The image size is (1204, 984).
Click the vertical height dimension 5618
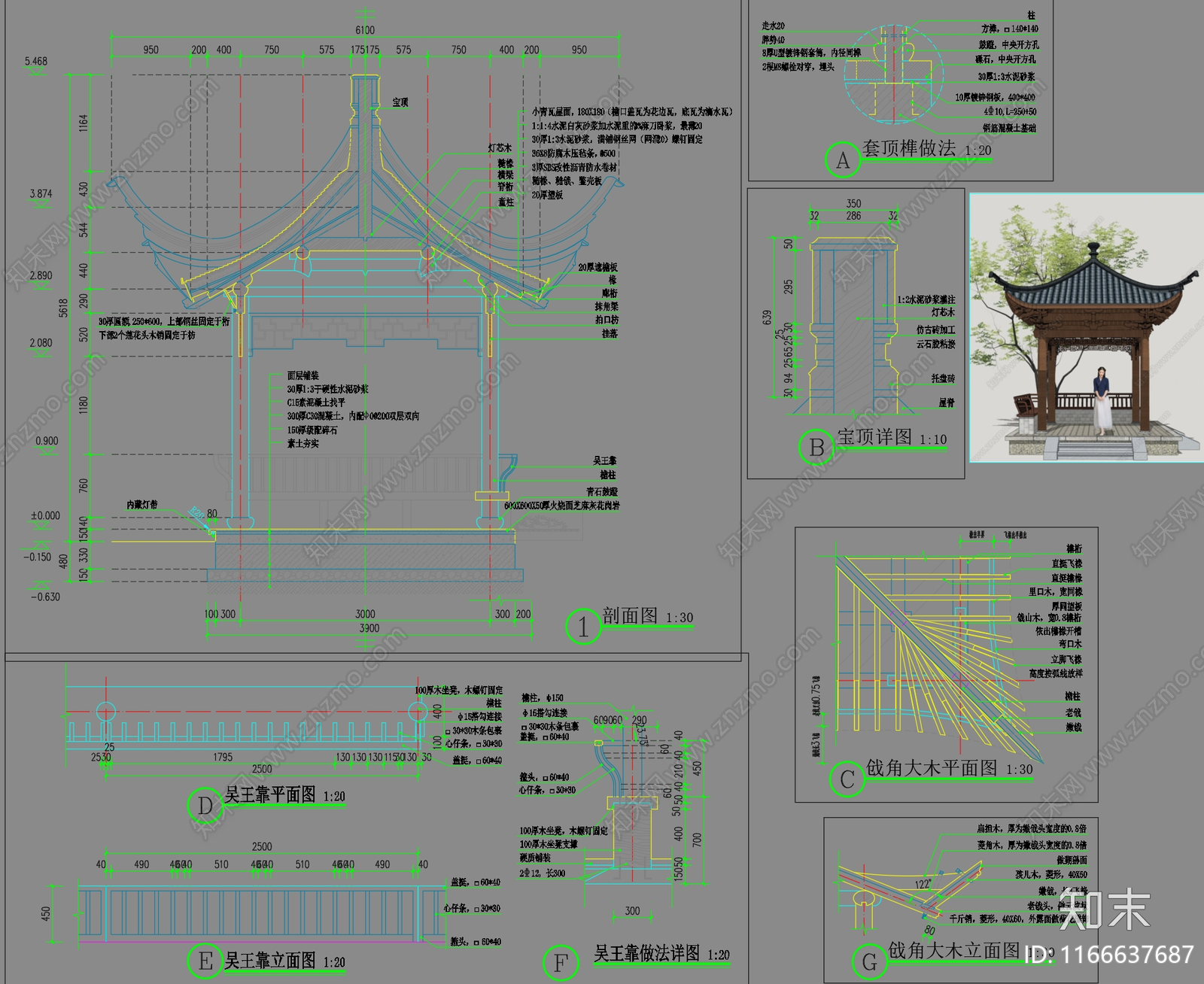pos(63,308)
